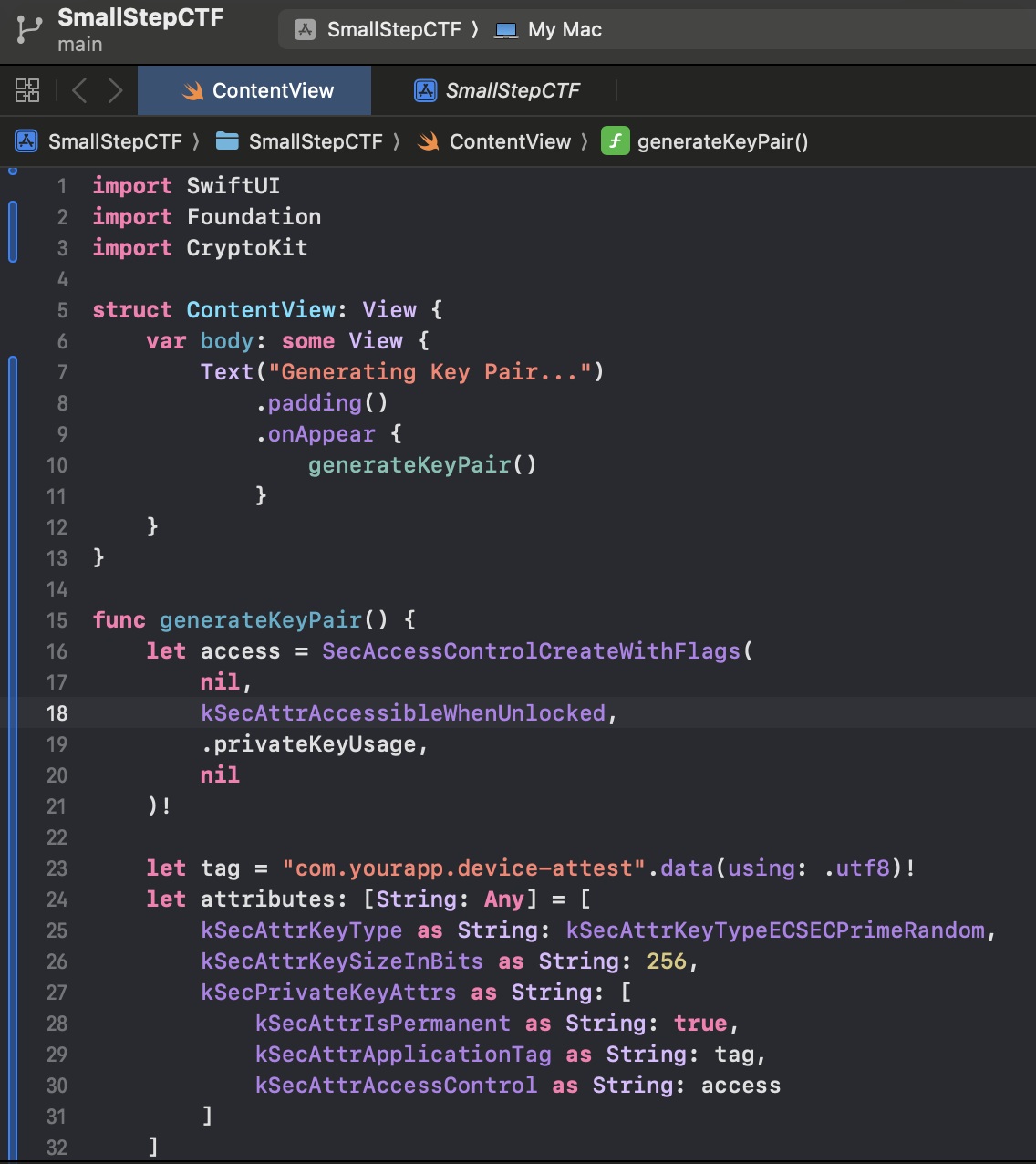Click the Swift bird icon in the ContentView tab
The image size is (1036, 1164).
pos(193,90)
